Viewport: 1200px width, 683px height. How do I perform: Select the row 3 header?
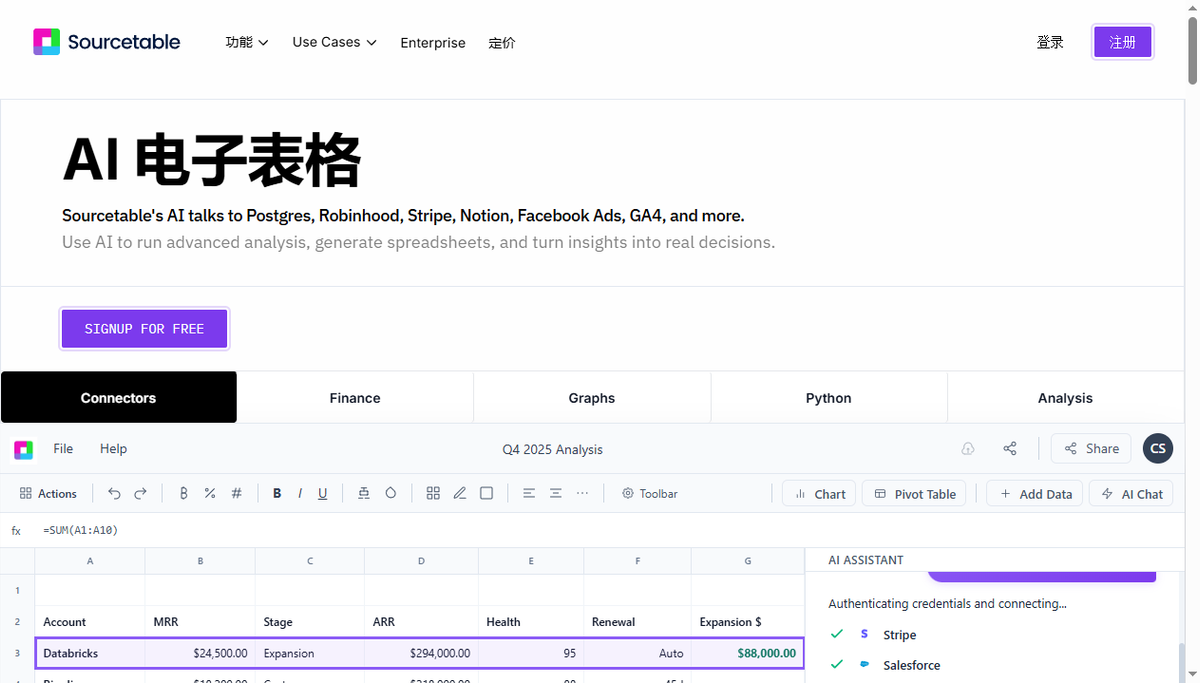coord(17,653)
